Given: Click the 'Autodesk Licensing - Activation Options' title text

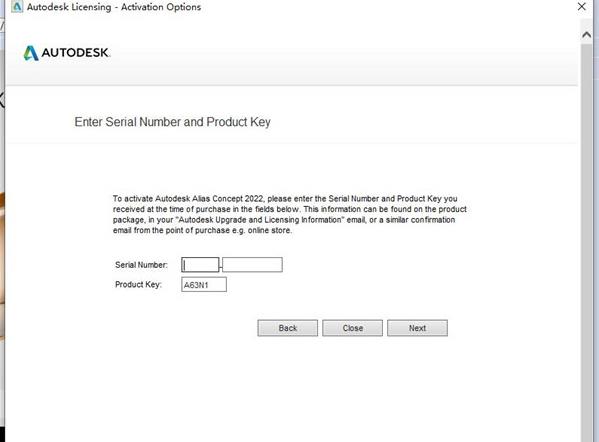Looking at the screenshot, I should pos(114,7).
